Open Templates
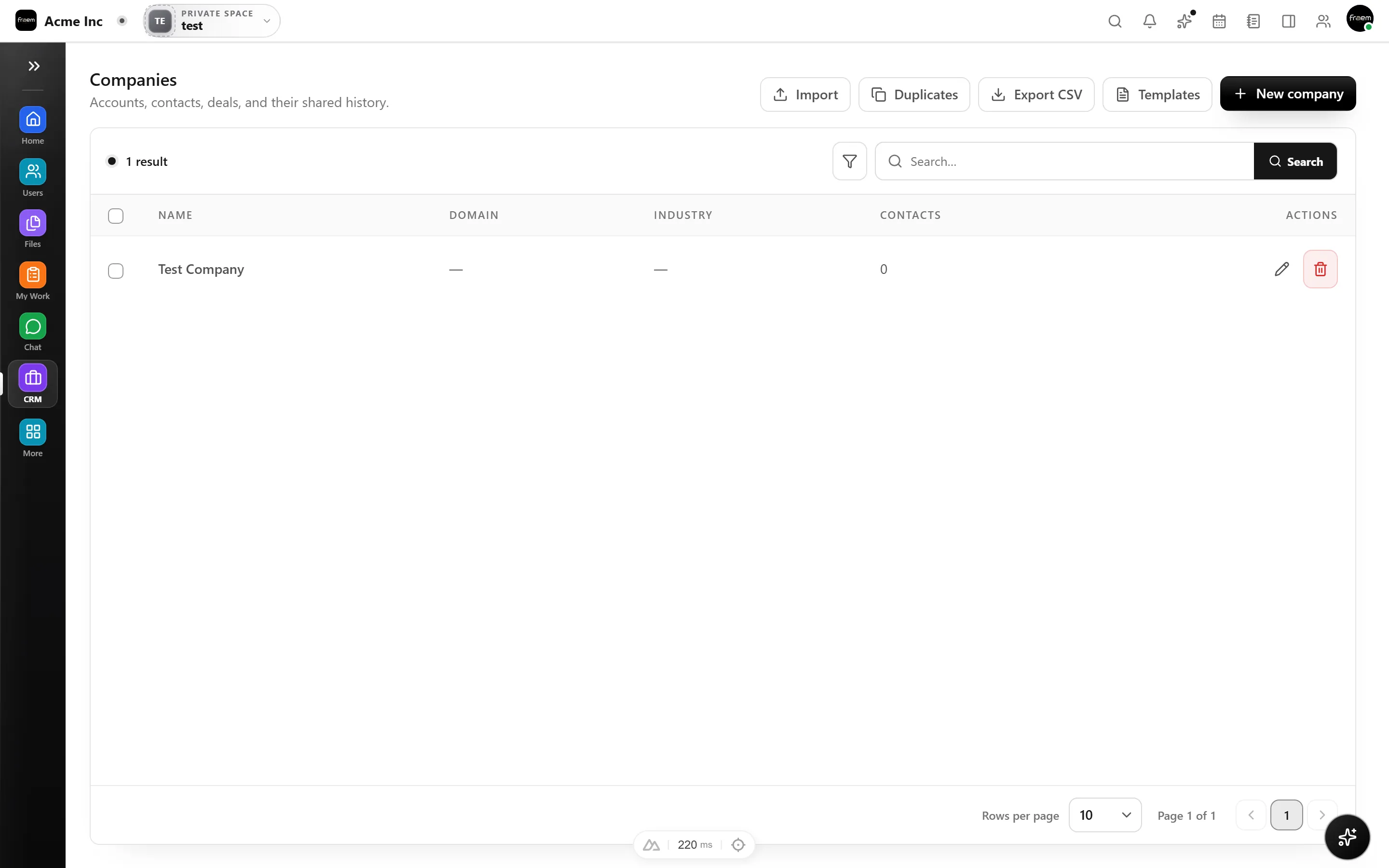The width and height of the screenshot is (1389, 868). 1157,95
